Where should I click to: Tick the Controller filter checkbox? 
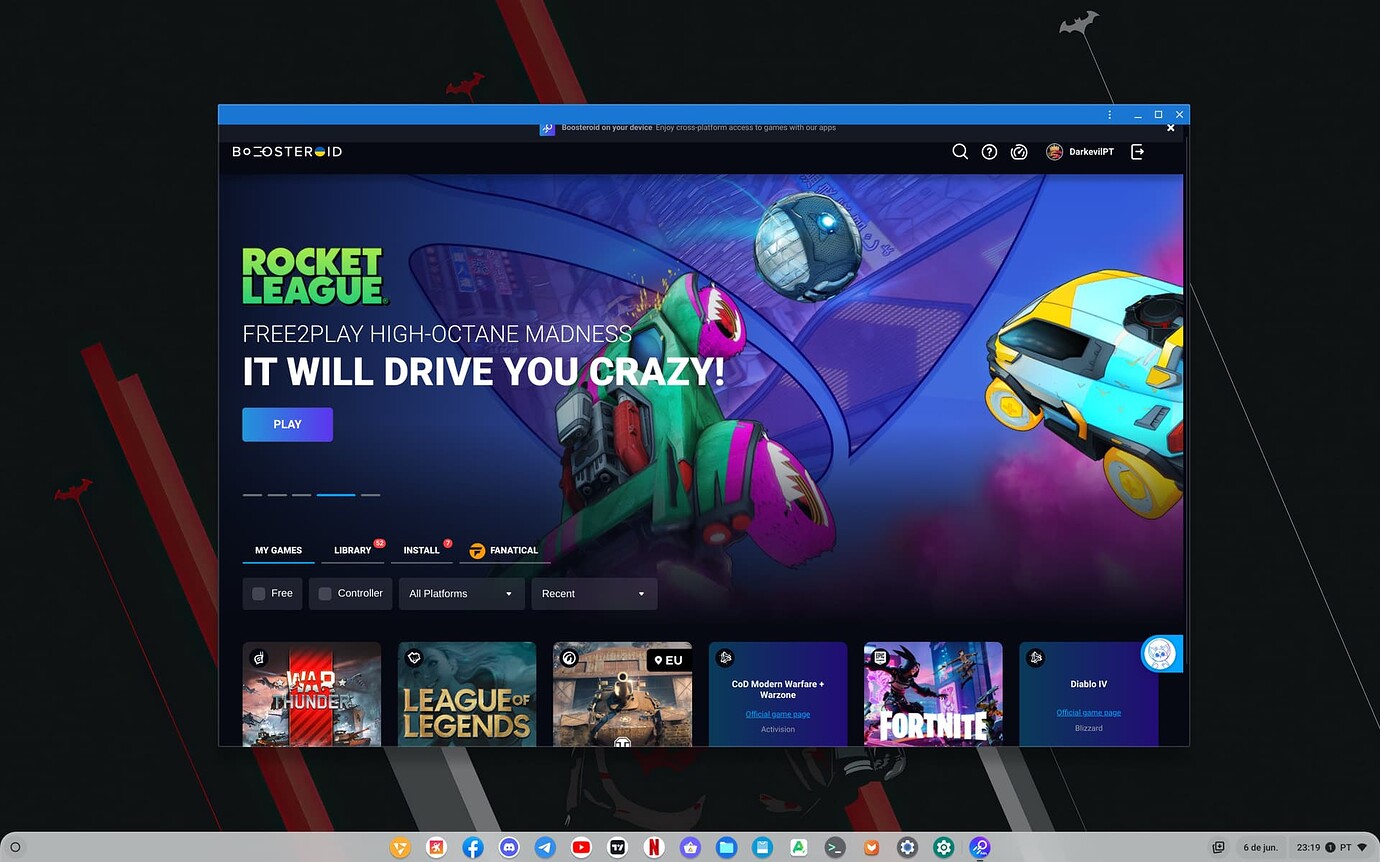325,594
